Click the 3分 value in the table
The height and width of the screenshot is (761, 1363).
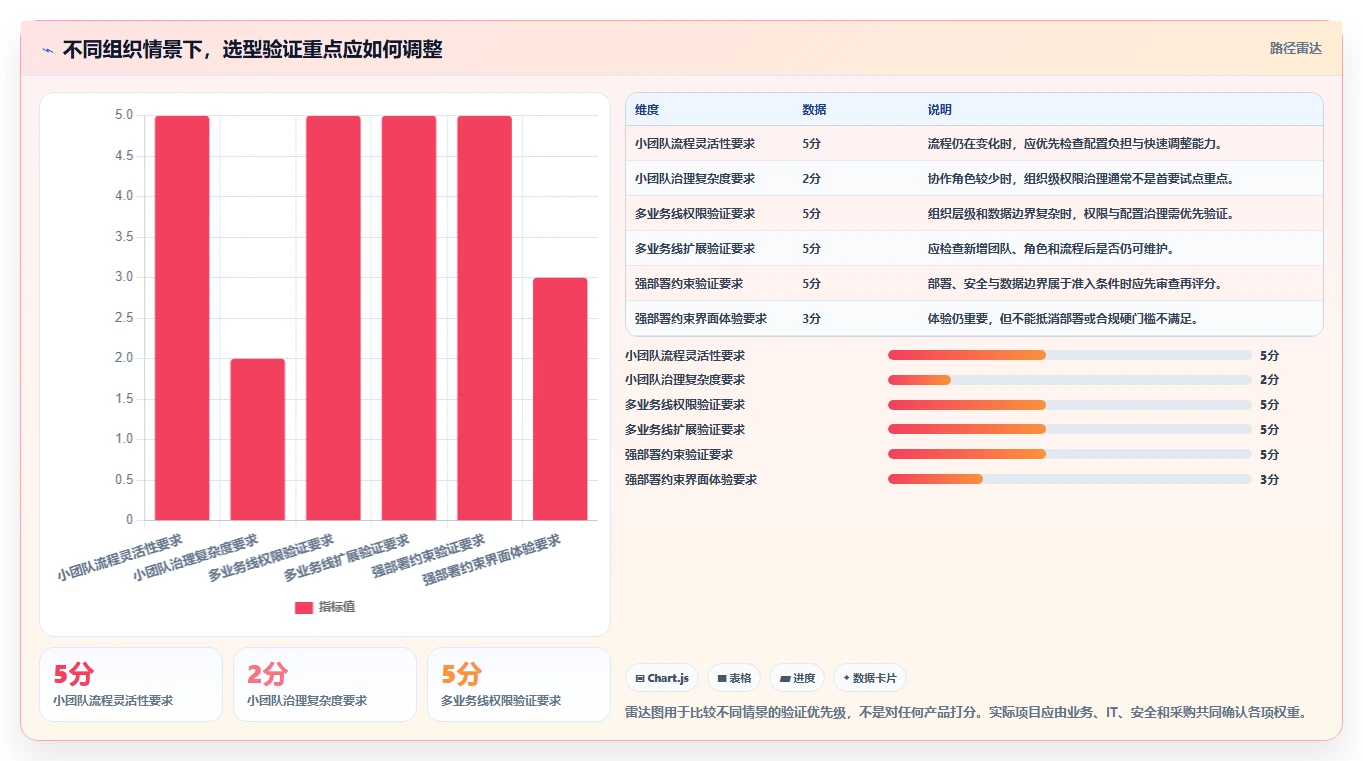coord(812,319)
